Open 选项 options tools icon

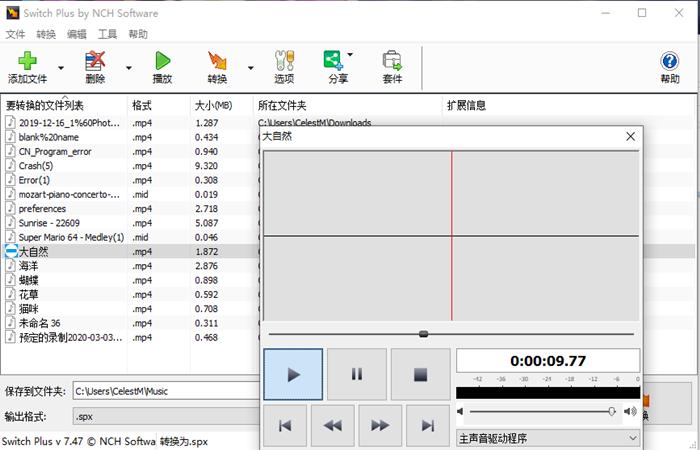(284, 61)
